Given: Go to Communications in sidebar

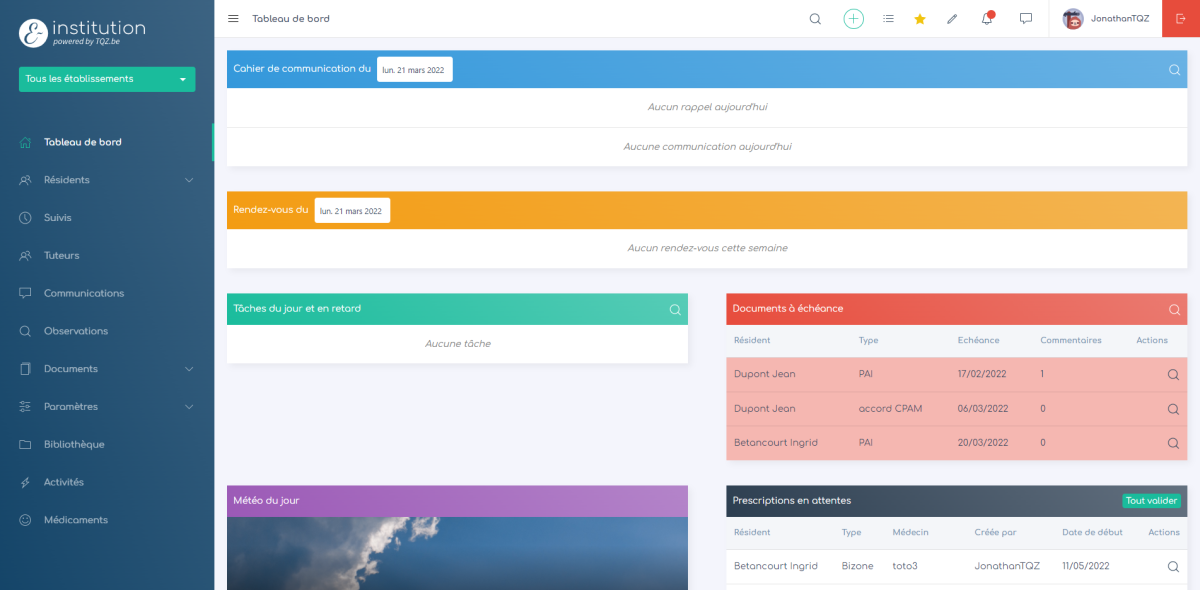Looking at the screenshot, I should click(84, 293).
